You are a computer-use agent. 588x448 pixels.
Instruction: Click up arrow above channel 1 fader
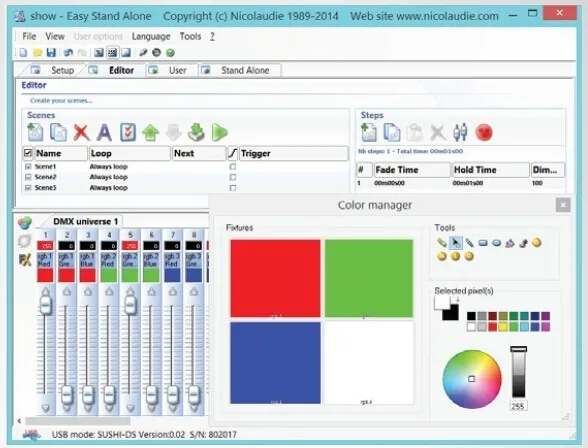point(45,291)
